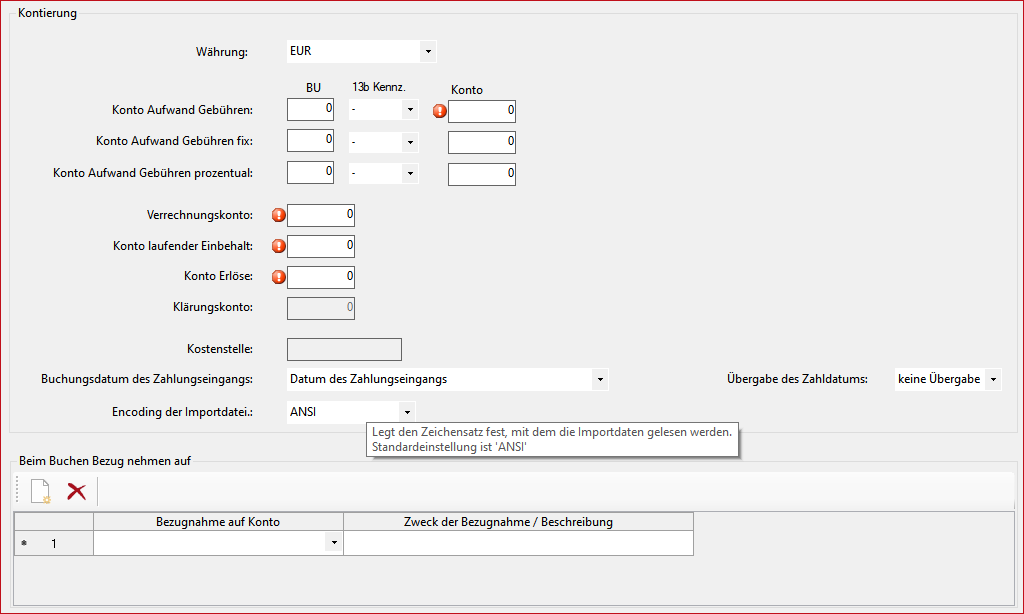Click warning icon beside Konto laufender Einbehalt
The height and width of the screenshot is (614, 1024).
279,246
